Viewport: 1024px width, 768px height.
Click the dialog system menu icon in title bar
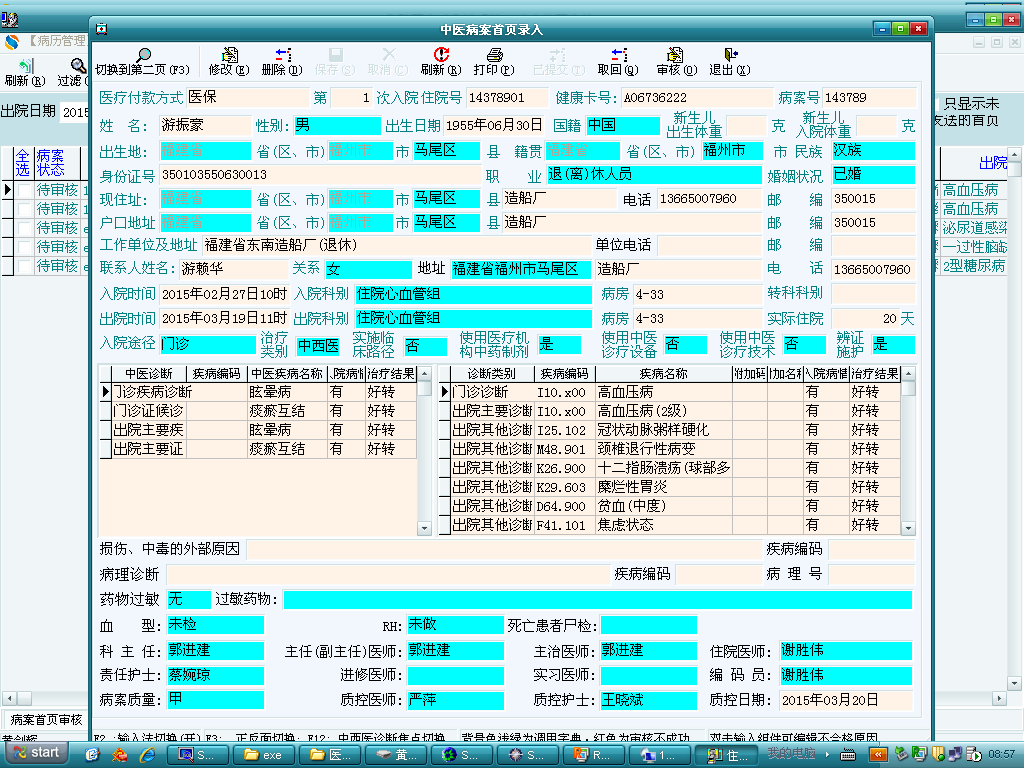[101, 29]
